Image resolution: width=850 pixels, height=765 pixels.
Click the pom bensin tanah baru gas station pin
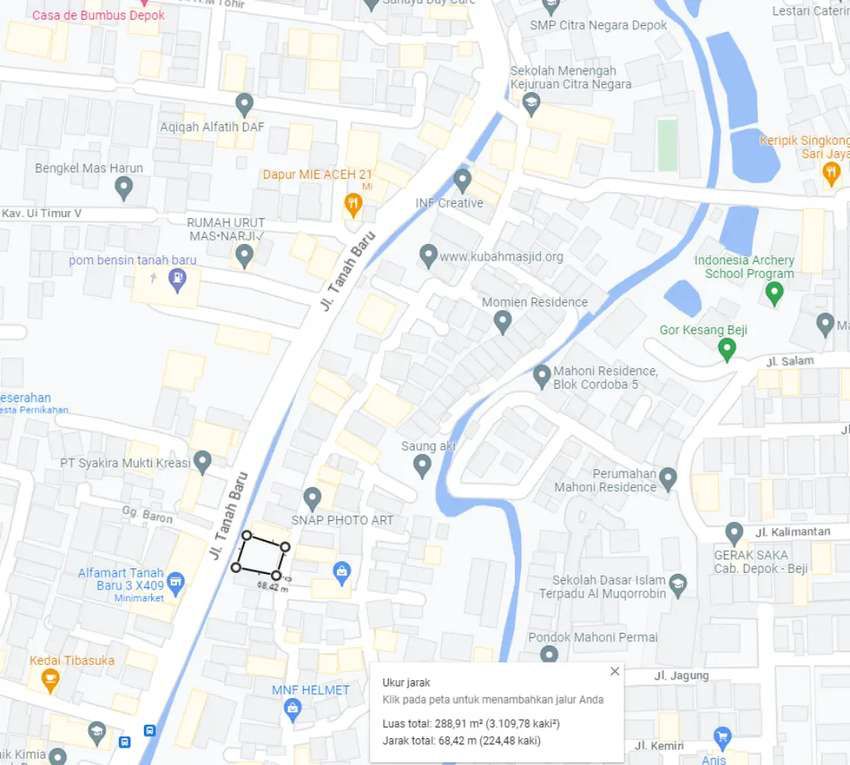(x=177, y=280)
